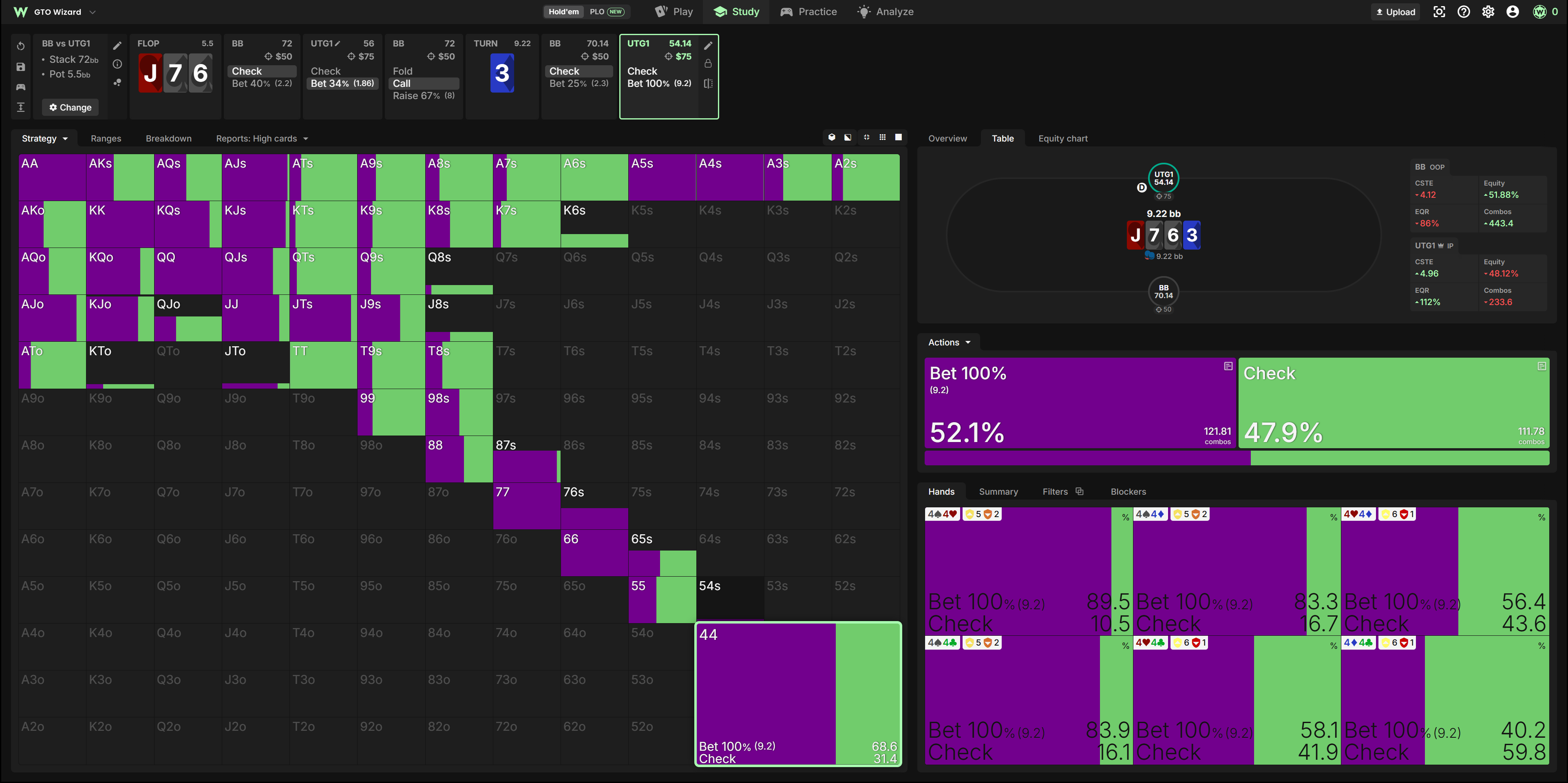
Task: Open the Strategy dropdown
Action: click(x=44, y=138)
